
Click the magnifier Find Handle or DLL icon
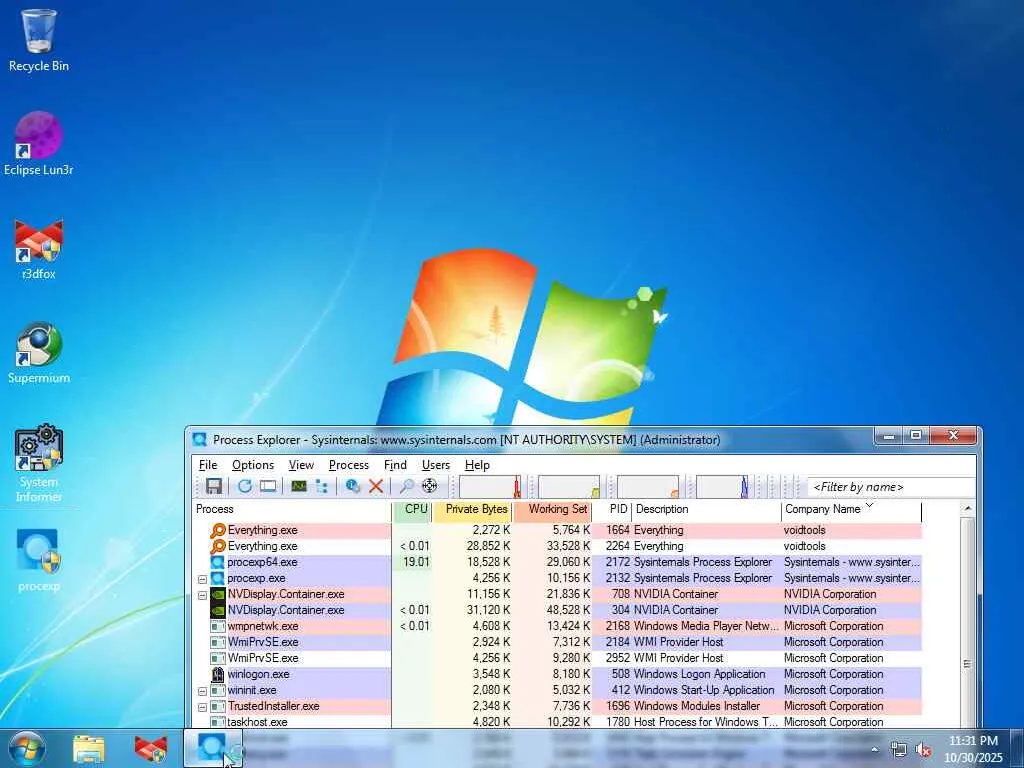pyautogui.click(x=406, y=486)
